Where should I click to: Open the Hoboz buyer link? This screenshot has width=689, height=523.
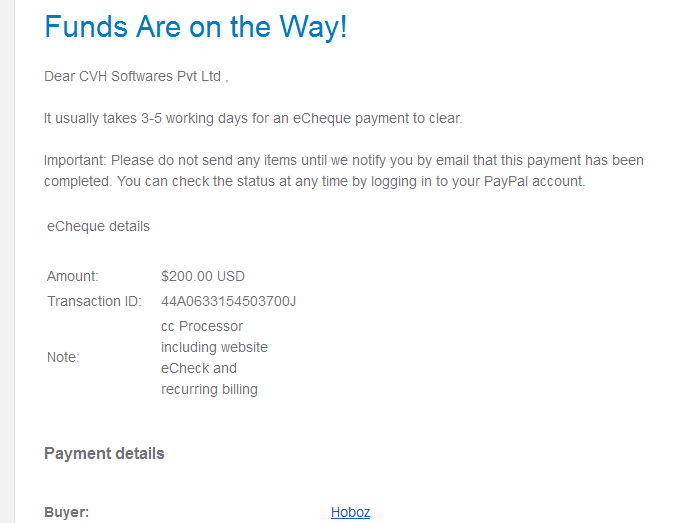point(350,512)
